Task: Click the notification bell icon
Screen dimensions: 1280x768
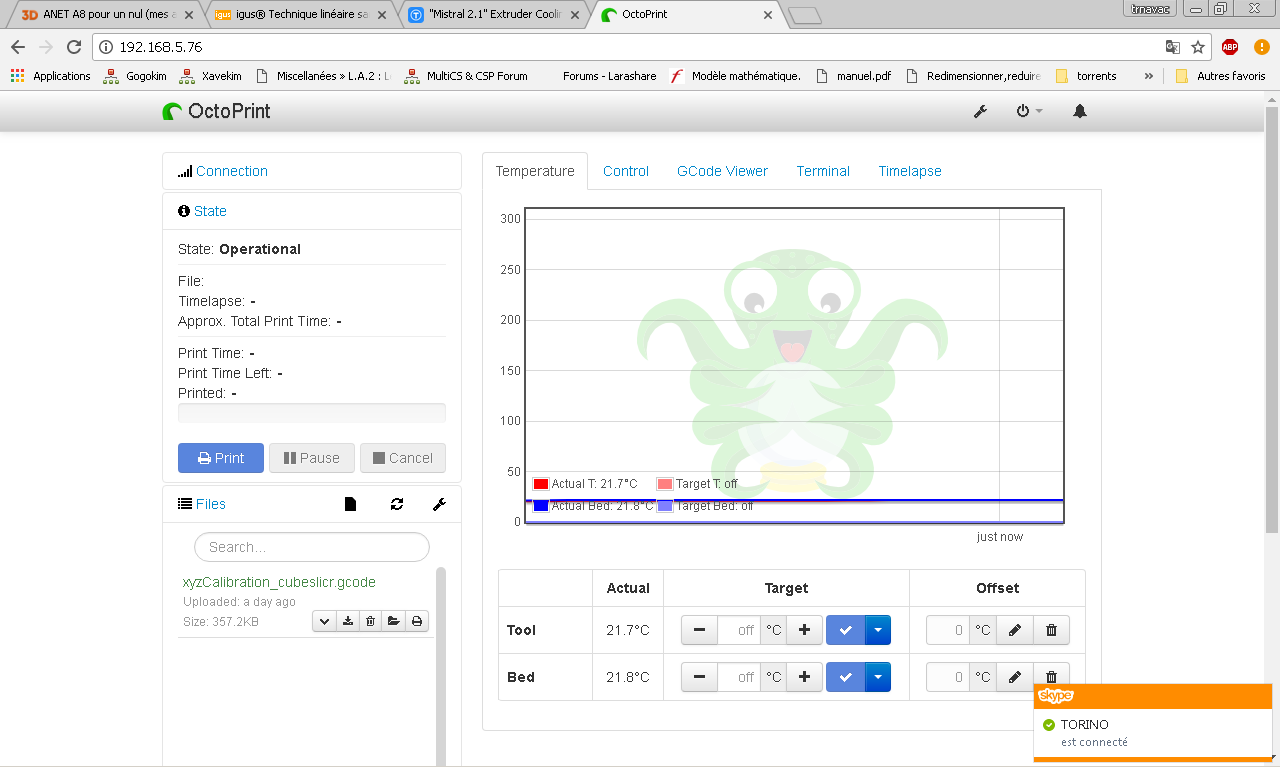Action: [x=1080, y=111]
